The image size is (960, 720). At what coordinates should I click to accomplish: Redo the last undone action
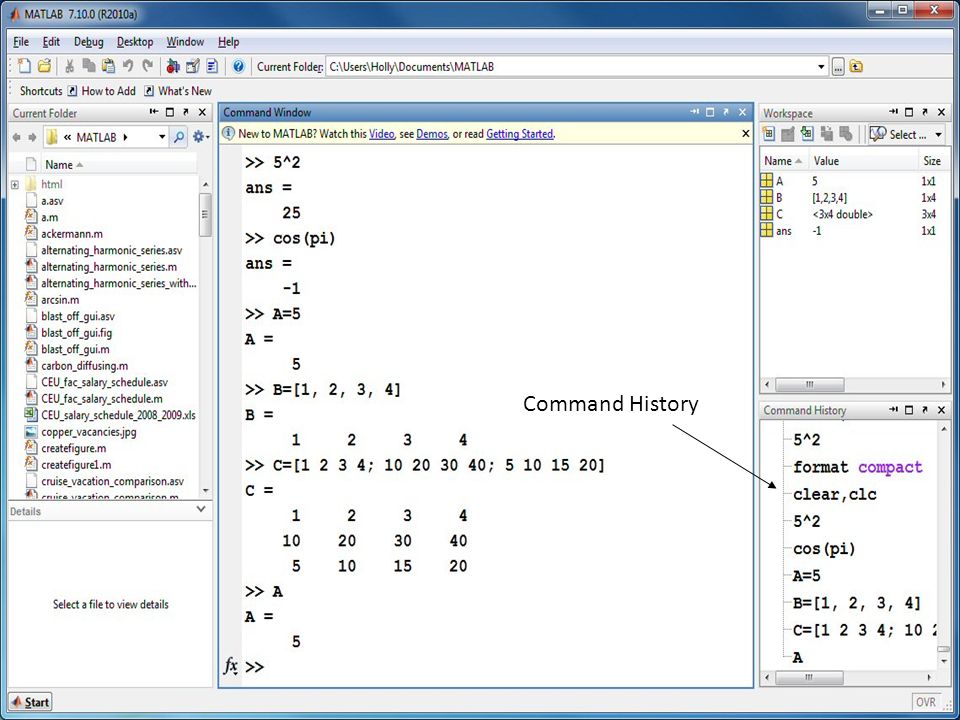tap(148, 66)
